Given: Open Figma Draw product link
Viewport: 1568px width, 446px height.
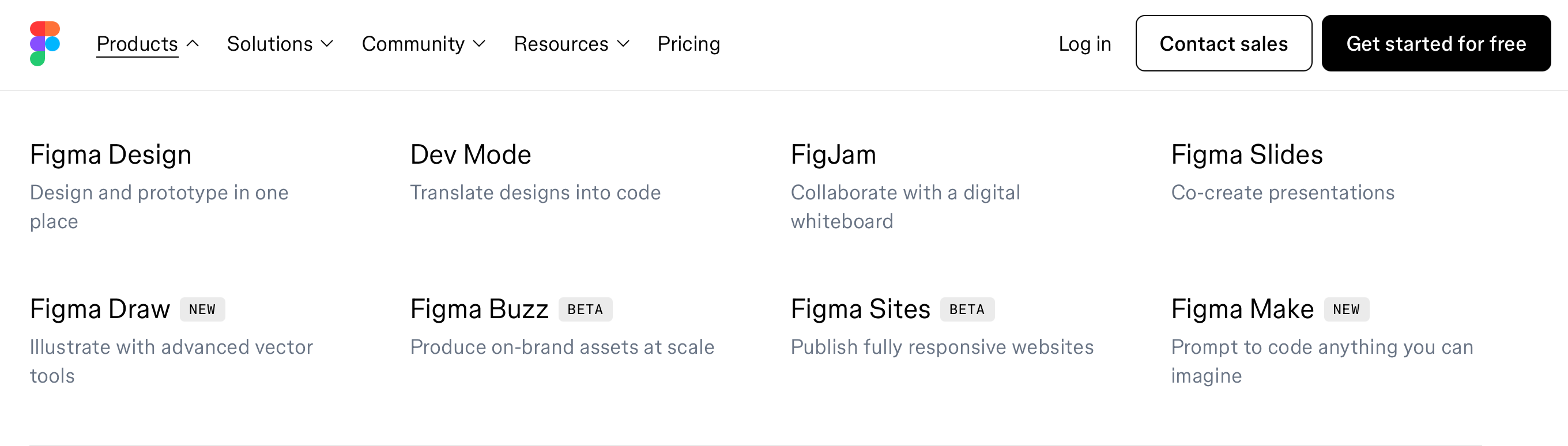Looking at the screenshot, I should [100, 309].
